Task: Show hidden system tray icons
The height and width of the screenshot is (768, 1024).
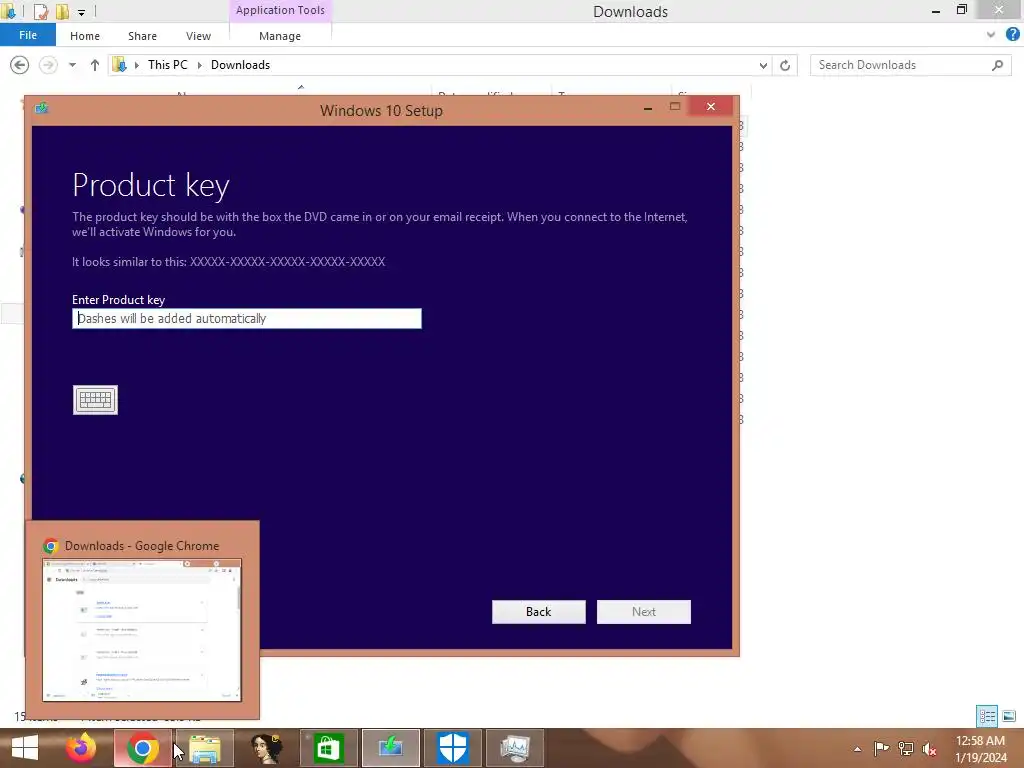Action: click(x=857, y=749)
